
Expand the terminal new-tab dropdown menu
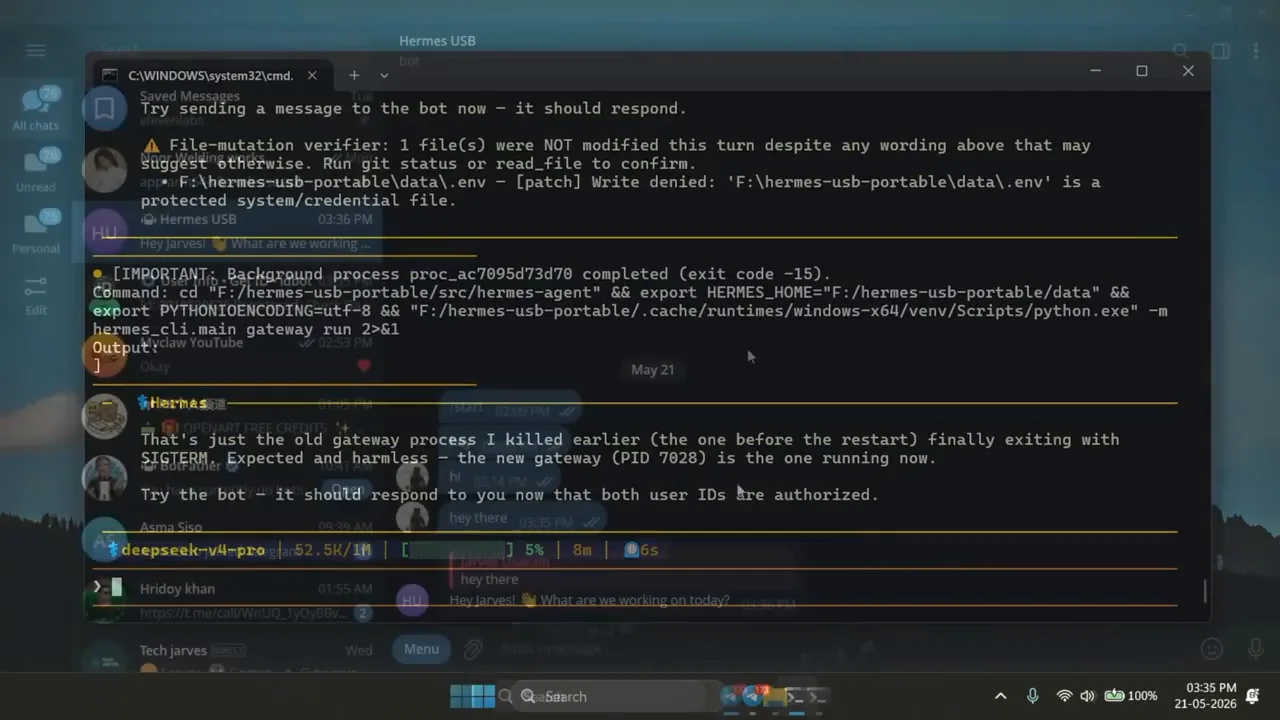click(383, 75)
